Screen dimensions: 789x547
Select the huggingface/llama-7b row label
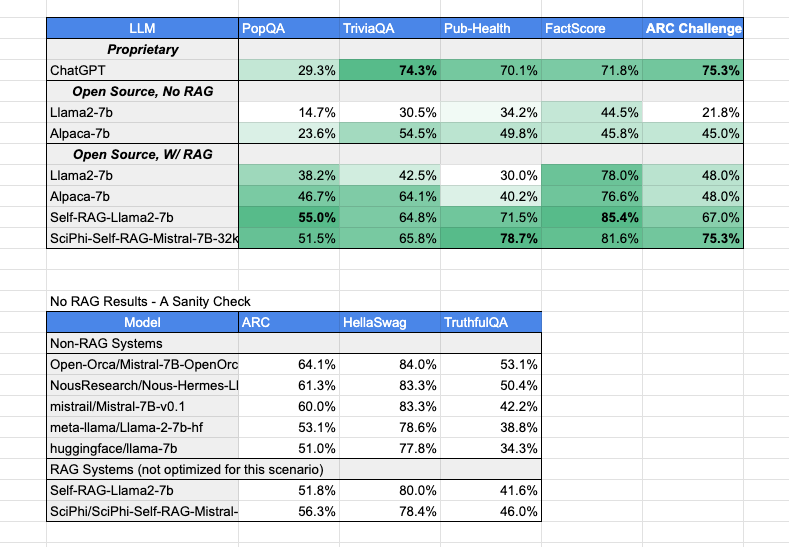click(x=143, y=448)
